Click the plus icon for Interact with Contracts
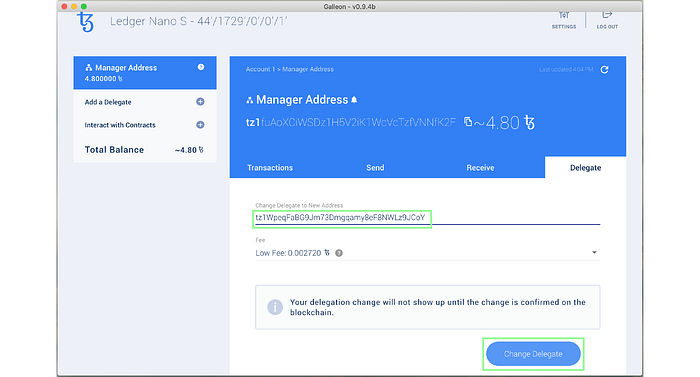The width and height of the screenshot is (700, 377). click(x=200, y=125)
